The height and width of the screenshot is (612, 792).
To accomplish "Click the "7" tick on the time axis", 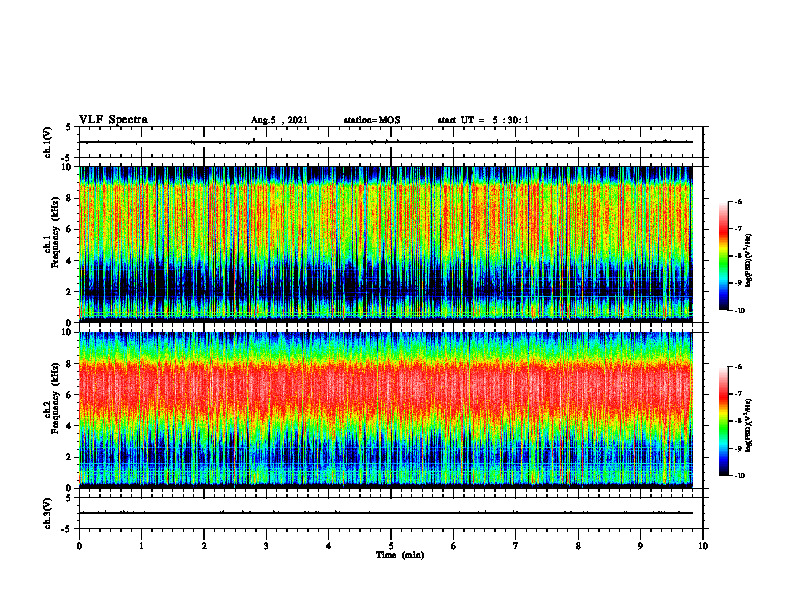I will pos(516,546).
